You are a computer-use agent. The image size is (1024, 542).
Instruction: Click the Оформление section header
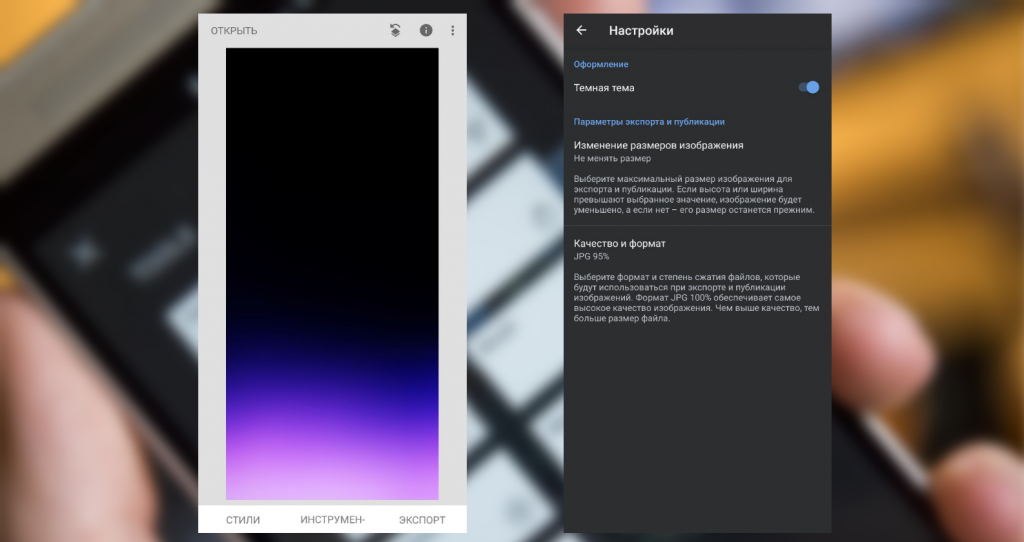pos(601,64)
